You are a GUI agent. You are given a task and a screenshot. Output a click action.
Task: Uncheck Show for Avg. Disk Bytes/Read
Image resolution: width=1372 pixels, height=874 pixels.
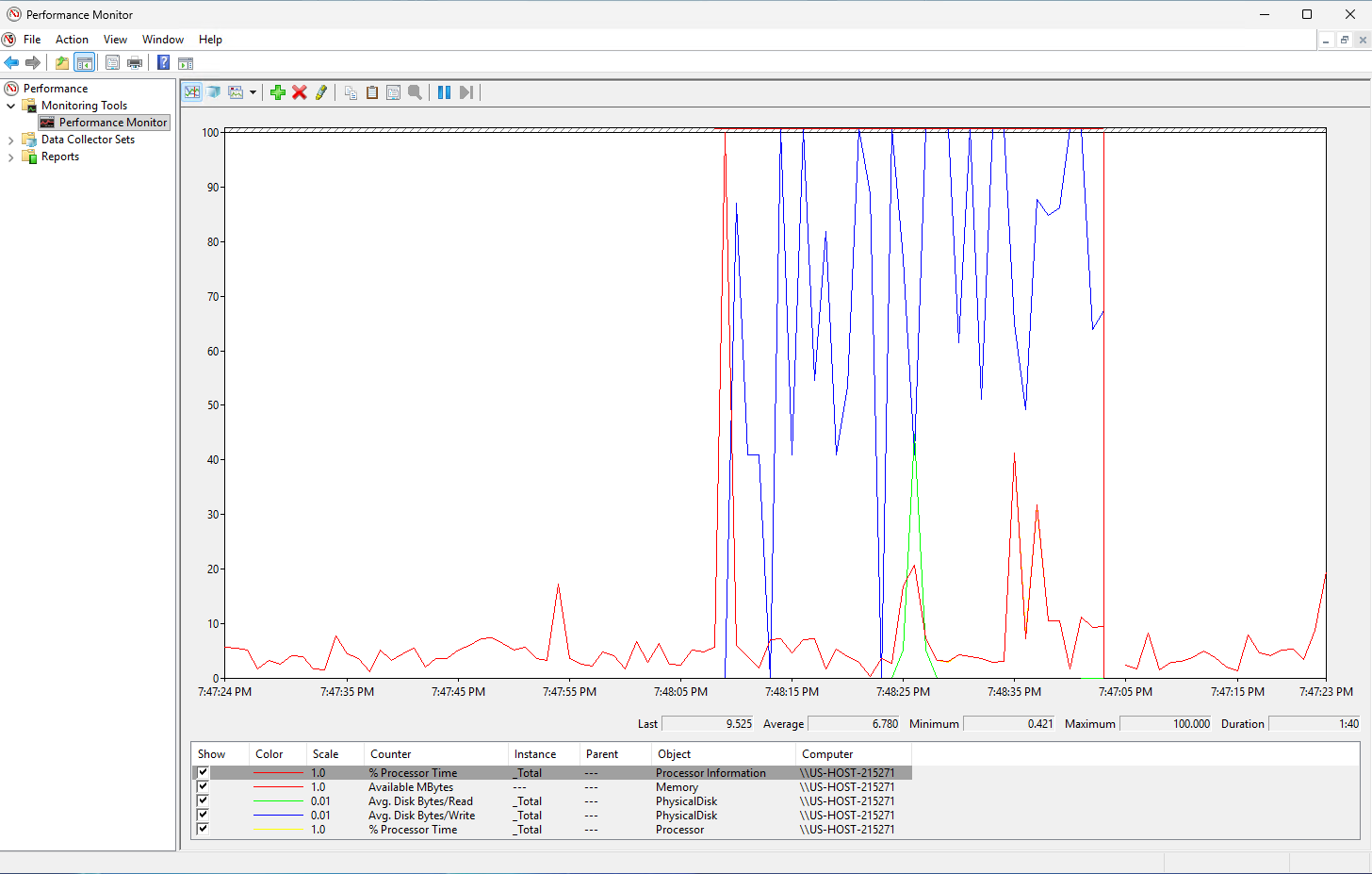point(203,800)
